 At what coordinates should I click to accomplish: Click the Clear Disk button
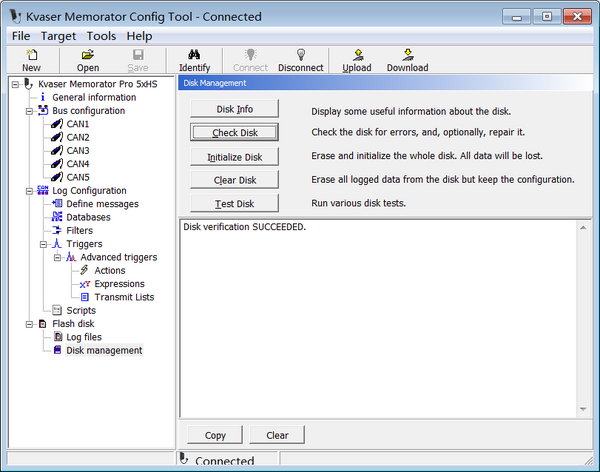tap(234, 180)
